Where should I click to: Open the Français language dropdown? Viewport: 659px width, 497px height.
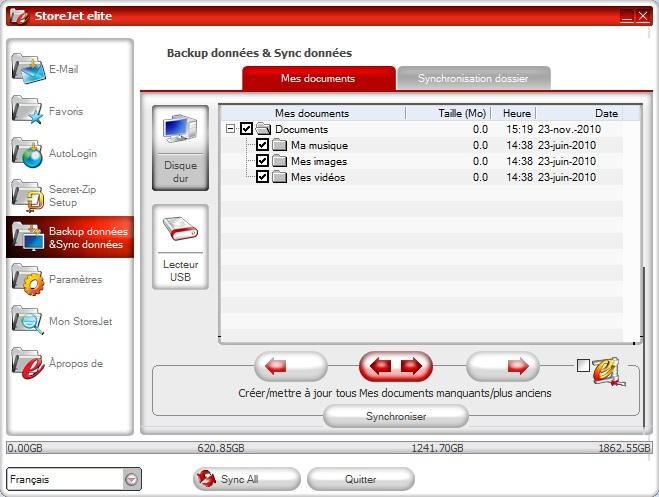[x=132, y=479]
